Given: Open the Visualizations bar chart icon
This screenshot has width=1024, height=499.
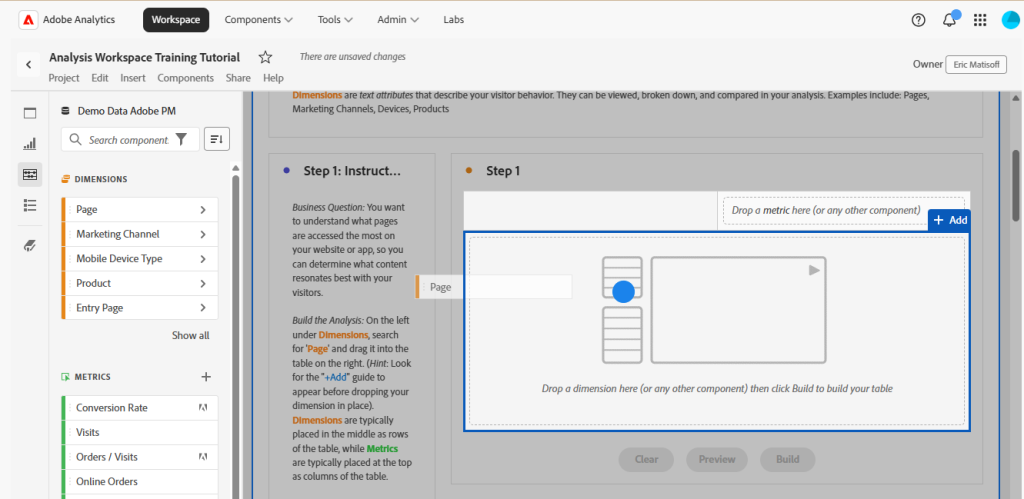Looking at the screenshot, I should [30, 144].
